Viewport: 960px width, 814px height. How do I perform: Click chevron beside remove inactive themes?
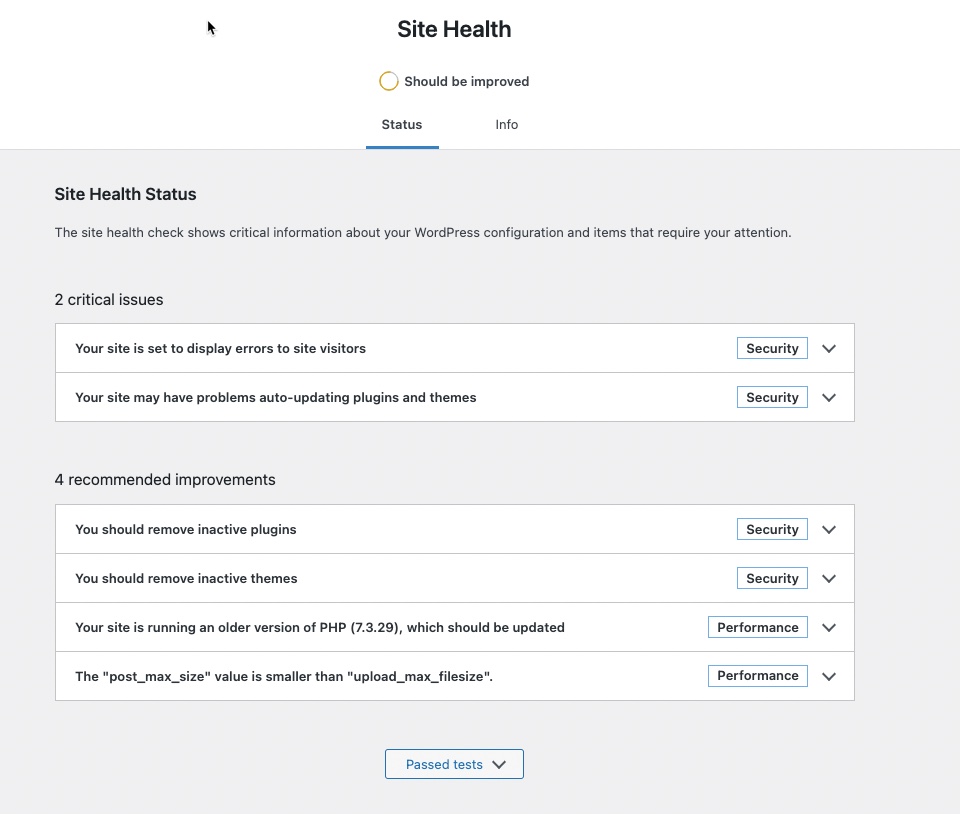click(x=828, y=579)
